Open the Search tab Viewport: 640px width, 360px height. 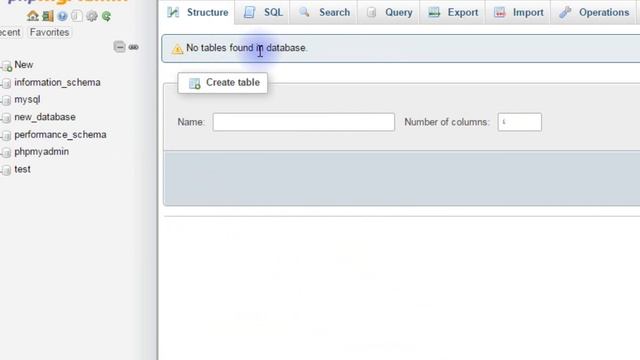pyautogui.click(x=324, y=12)
